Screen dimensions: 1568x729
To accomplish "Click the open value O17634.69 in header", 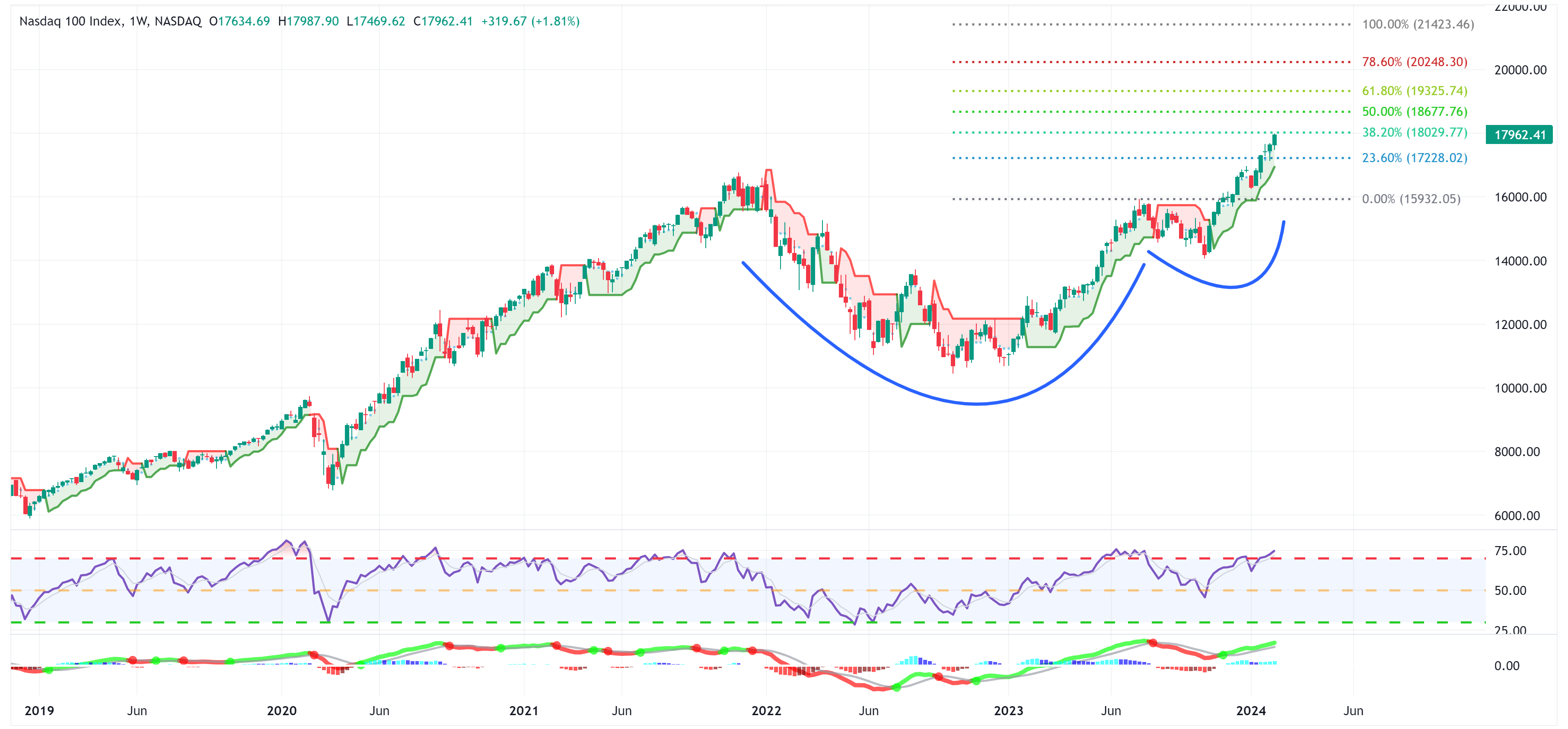I will [x=239, y=21].
